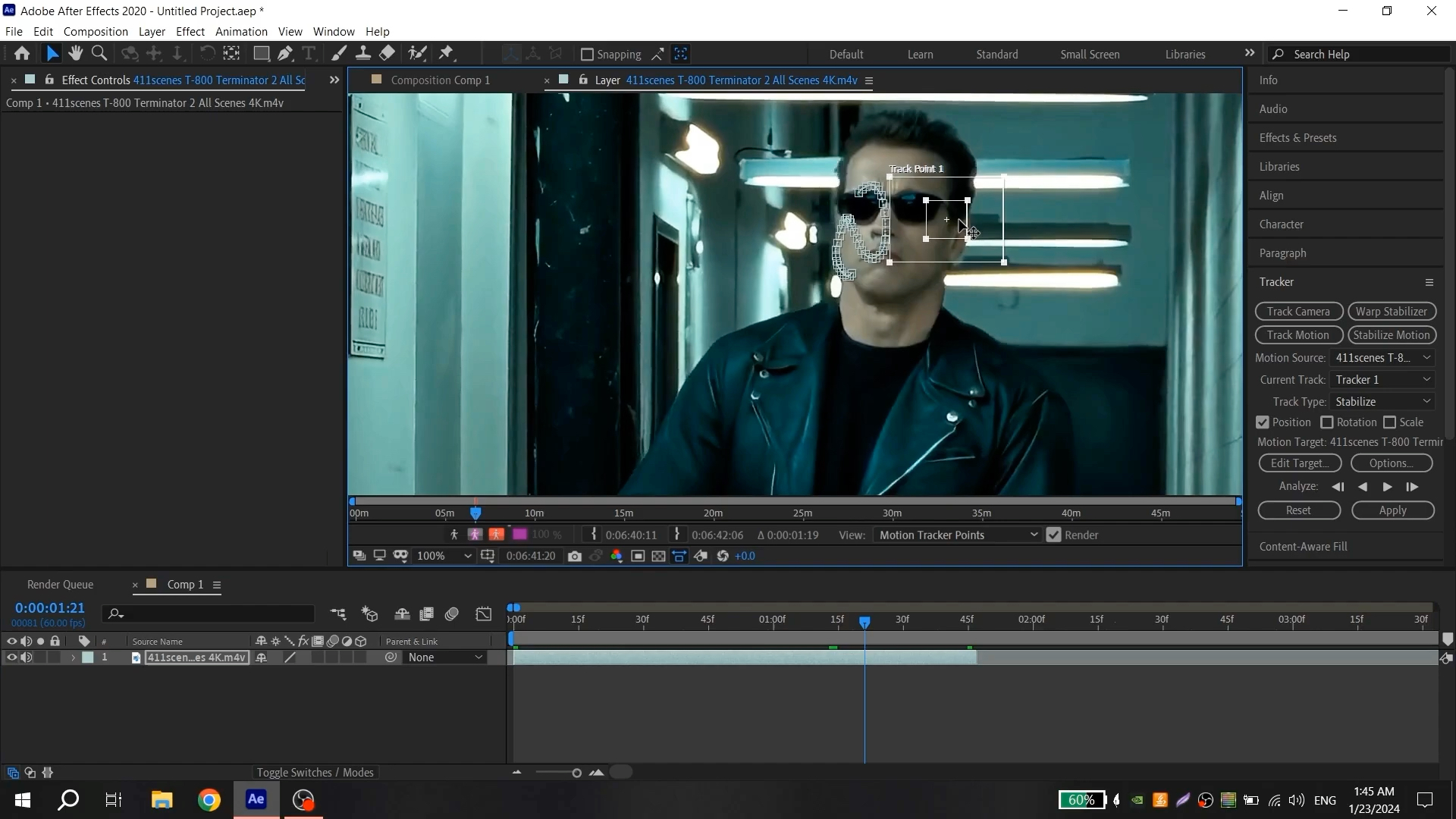Viewport: 1456px width, 819px height.
Task: Click the Show Channel color icon
Action: click(617, 557)
